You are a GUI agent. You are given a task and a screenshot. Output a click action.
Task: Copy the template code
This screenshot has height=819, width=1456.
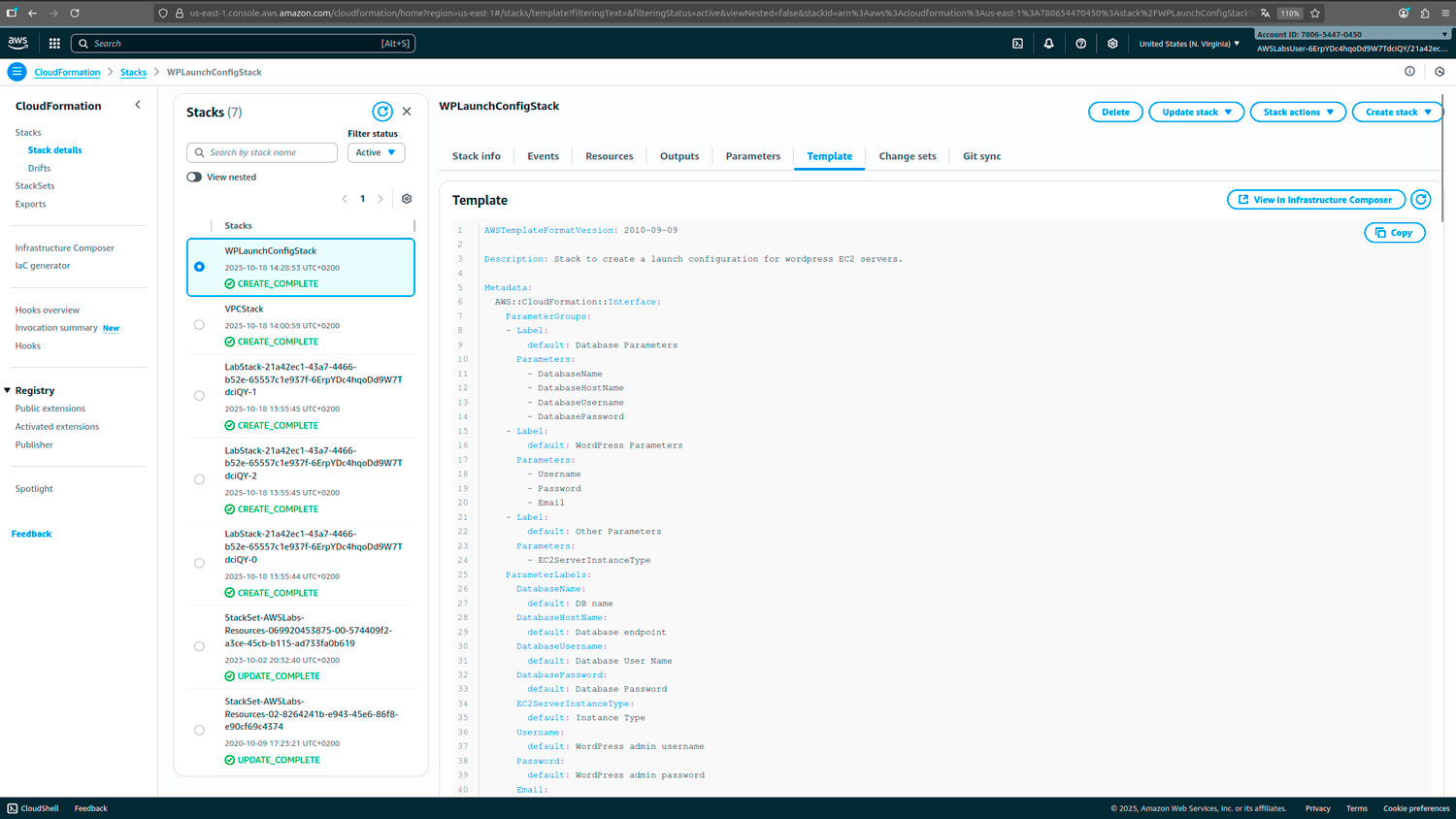coord(1394,233)
